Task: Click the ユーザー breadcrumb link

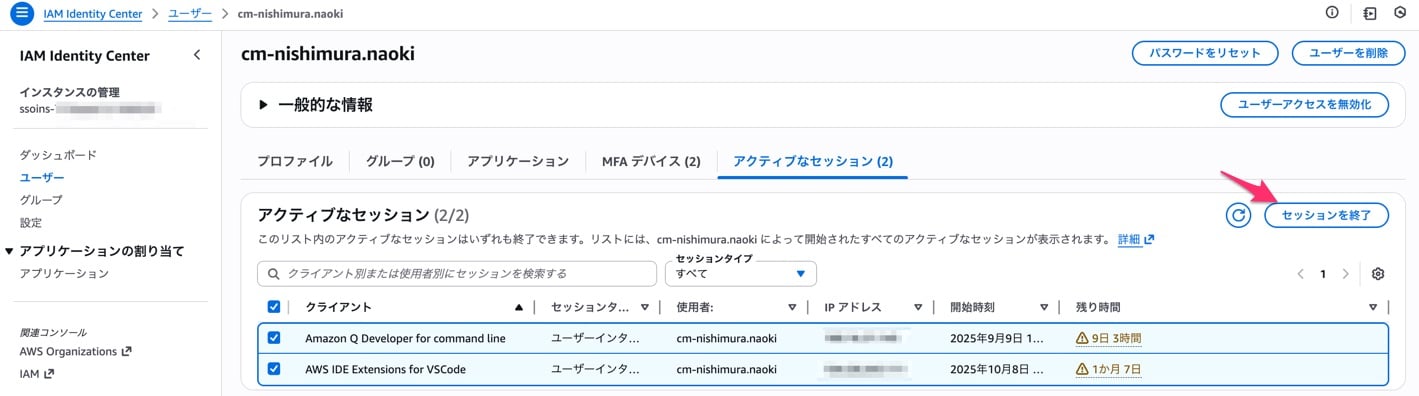Action: [189, 14]
